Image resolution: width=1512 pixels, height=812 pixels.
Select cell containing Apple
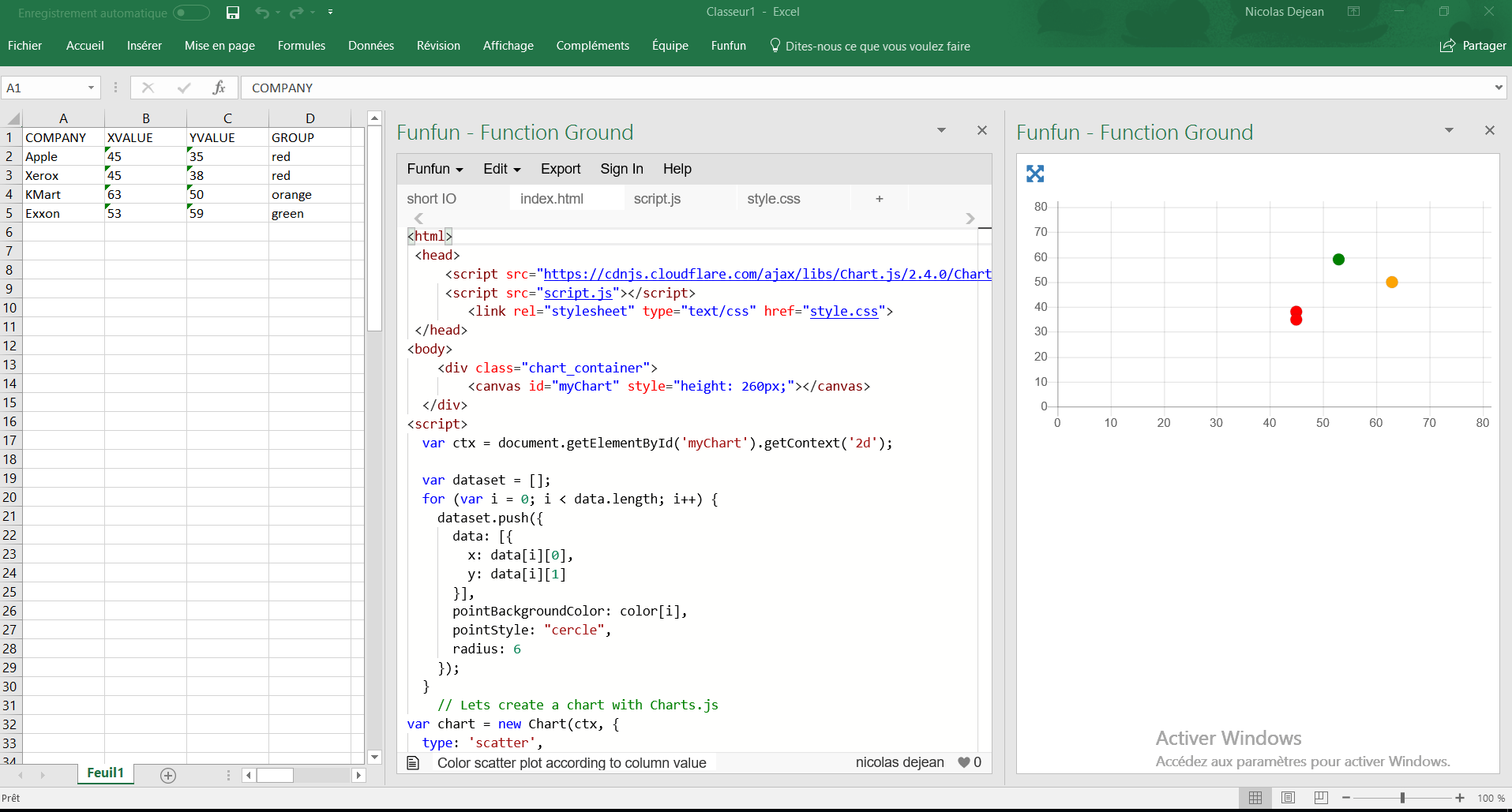(63, 156)
